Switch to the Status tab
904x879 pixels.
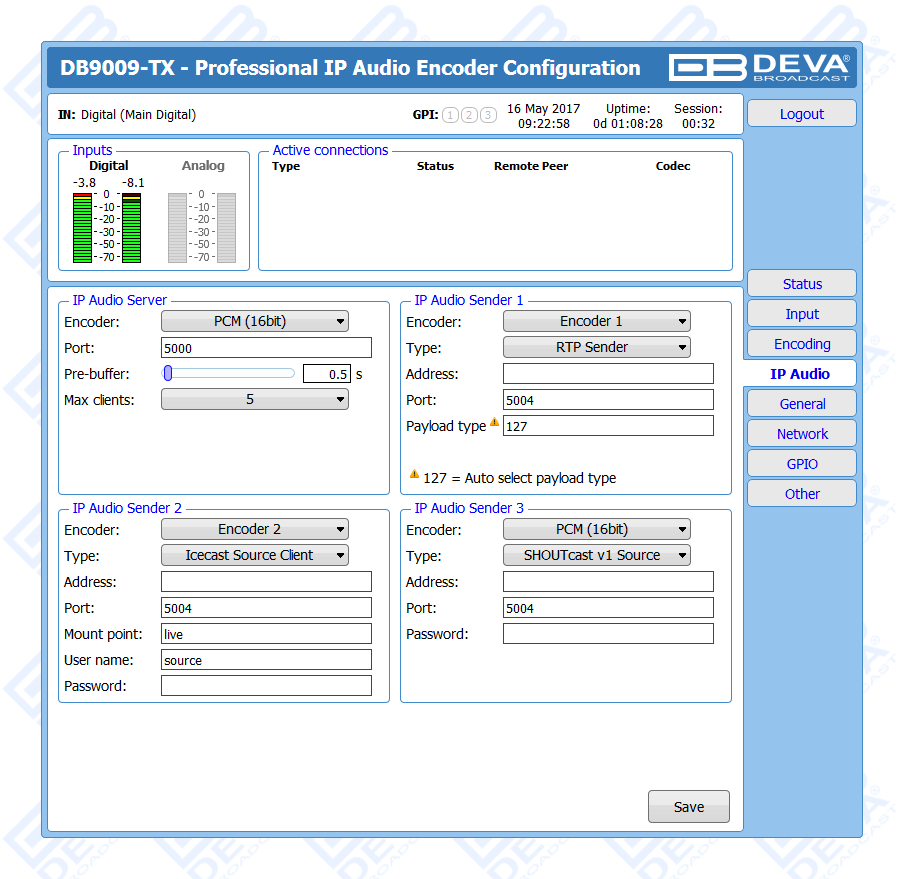coord(802,284)
